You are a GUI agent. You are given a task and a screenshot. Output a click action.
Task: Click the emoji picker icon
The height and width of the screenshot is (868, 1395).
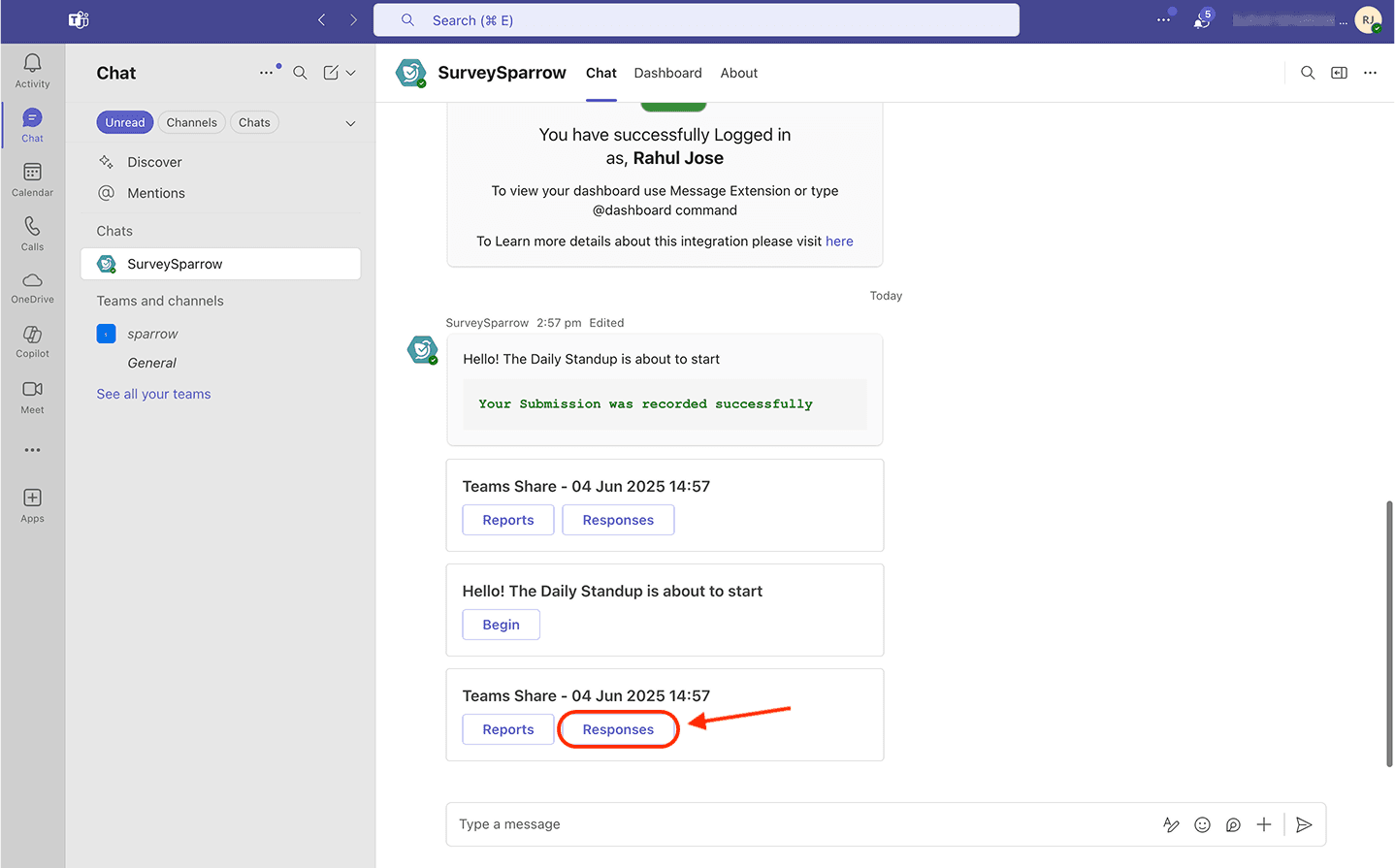click(x=1202, y=824)
